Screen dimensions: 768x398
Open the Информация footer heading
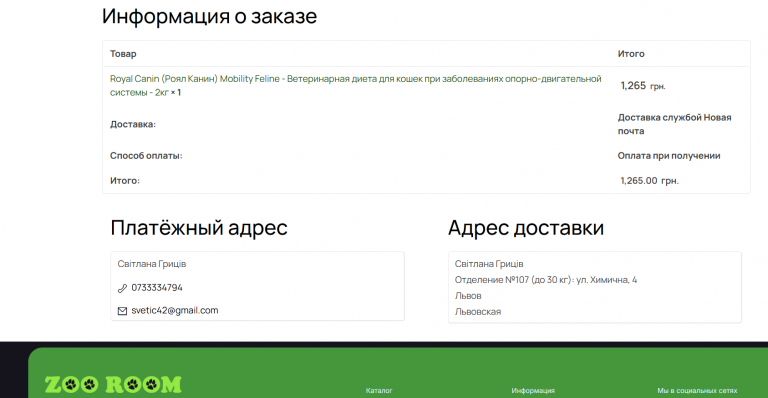point(533,391)
